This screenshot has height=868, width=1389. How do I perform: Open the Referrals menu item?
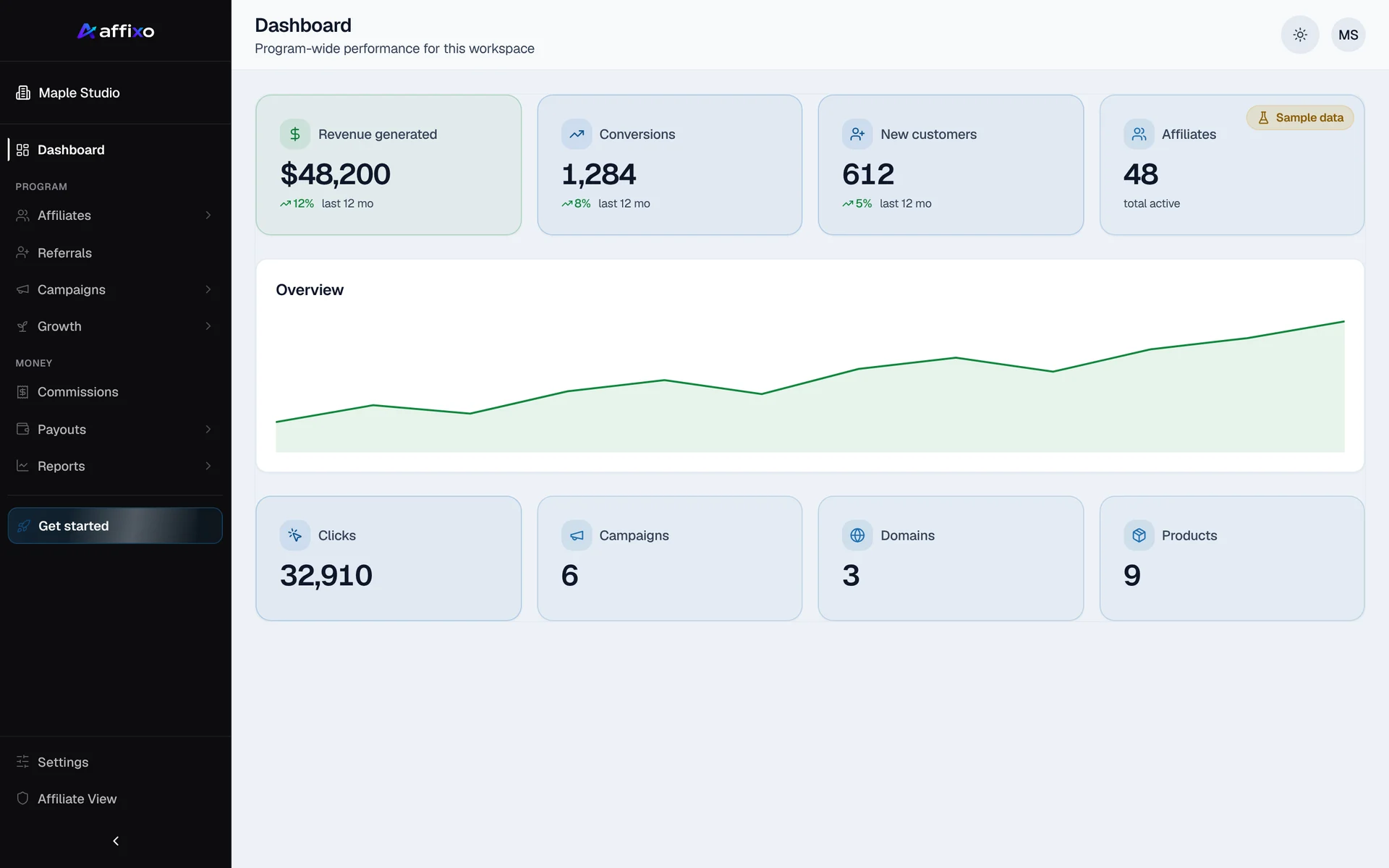(115, 252)
